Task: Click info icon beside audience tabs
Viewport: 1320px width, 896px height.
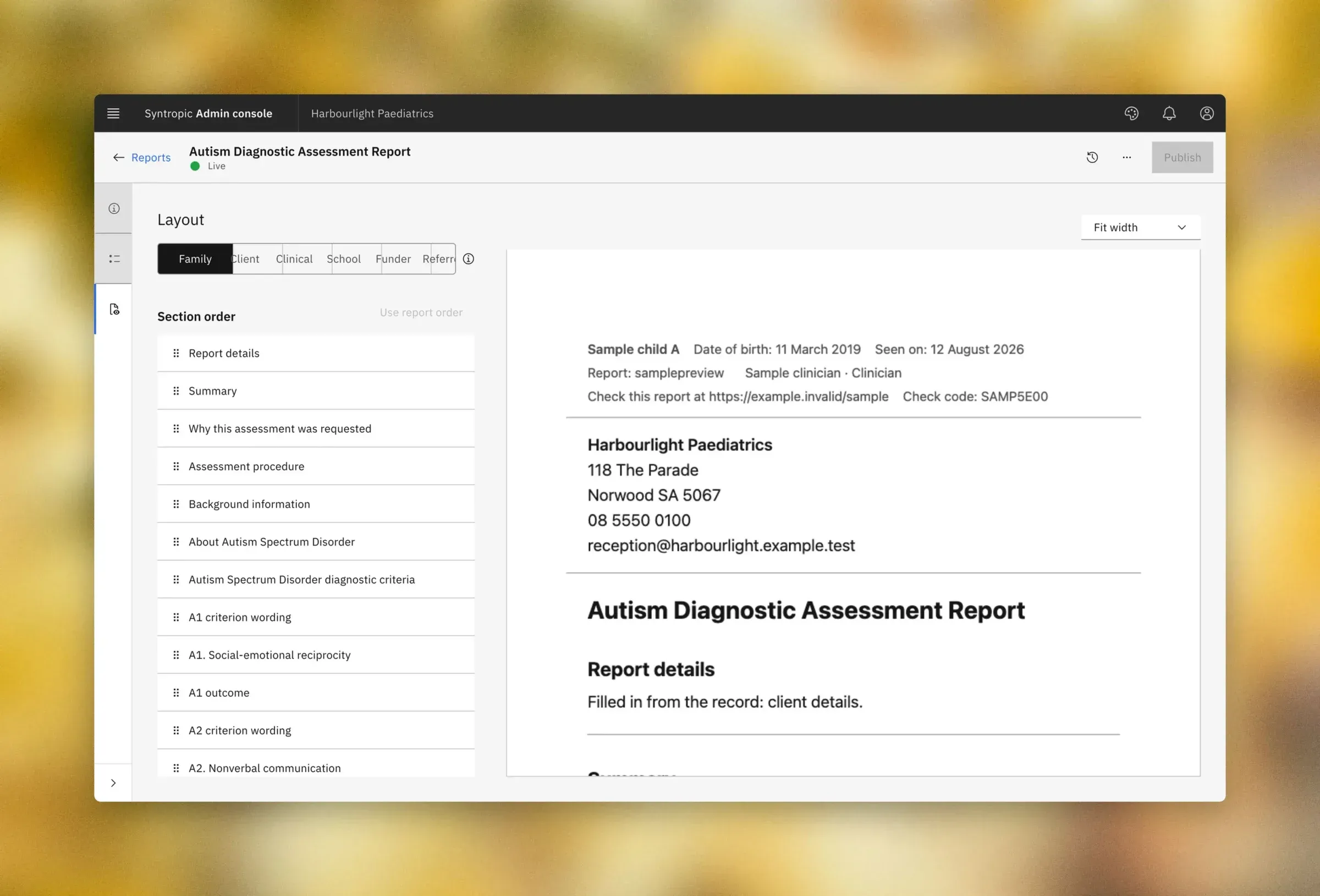Action: tap(468, 259)
